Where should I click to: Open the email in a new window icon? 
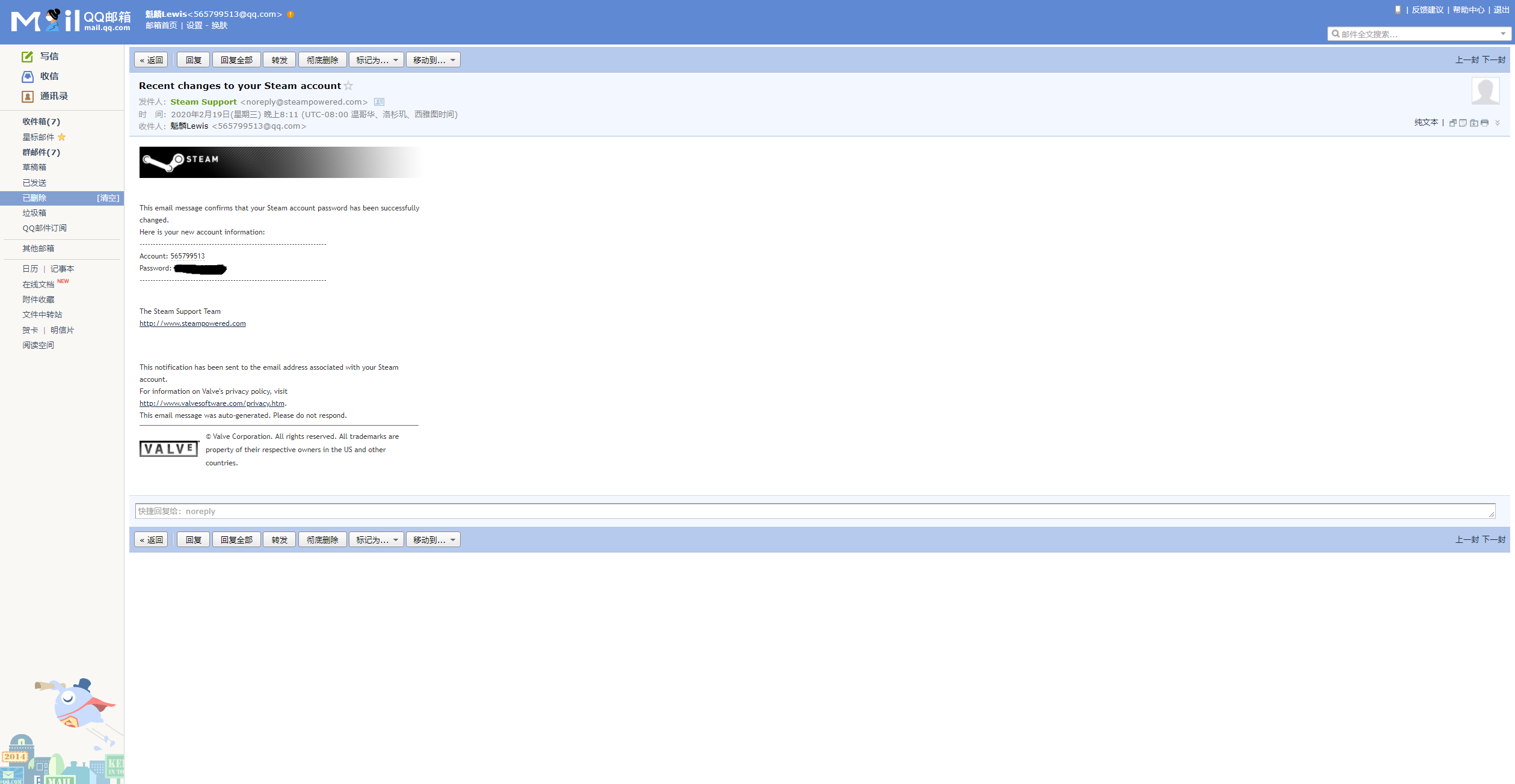point(1452,123)
